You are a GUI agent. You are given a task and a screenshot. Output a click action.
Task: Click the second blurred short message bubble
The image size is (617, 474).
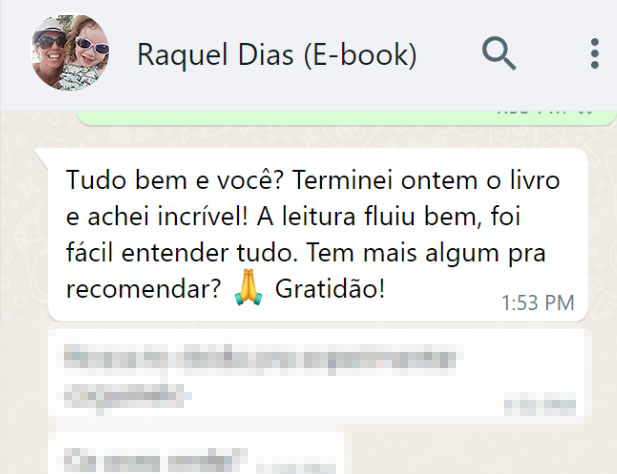click(196, 453)
